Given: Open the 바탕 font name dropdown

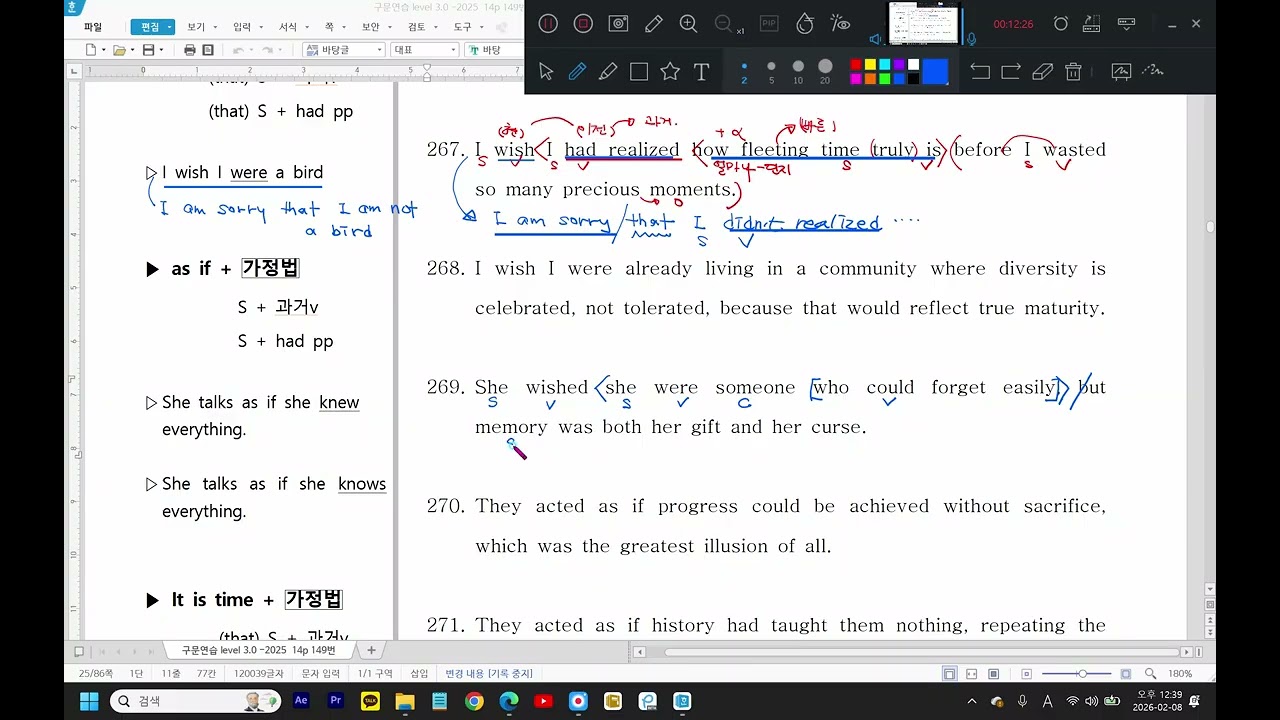Looking at the screenshot, I should click(495, 50).
